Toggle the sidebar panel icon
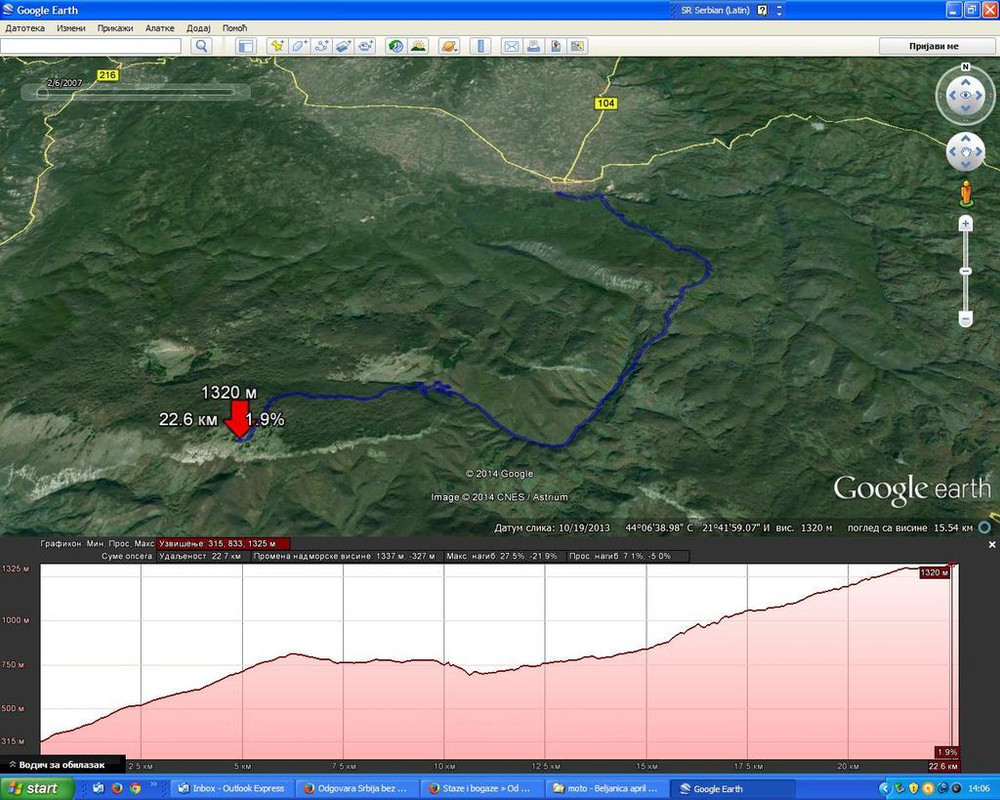The width and height of the screenshot is (1000, 800). [246, 46]
